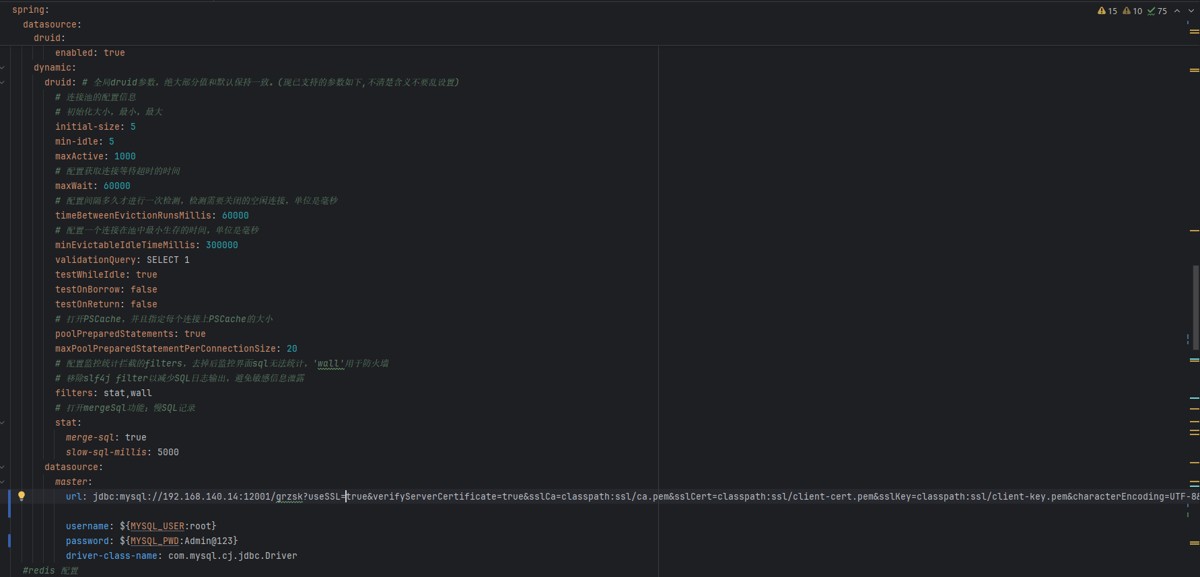Go to previous highlighted problem with up arrow
The width and height of the screenshot is (1200, 577).
pos(1175,11)
